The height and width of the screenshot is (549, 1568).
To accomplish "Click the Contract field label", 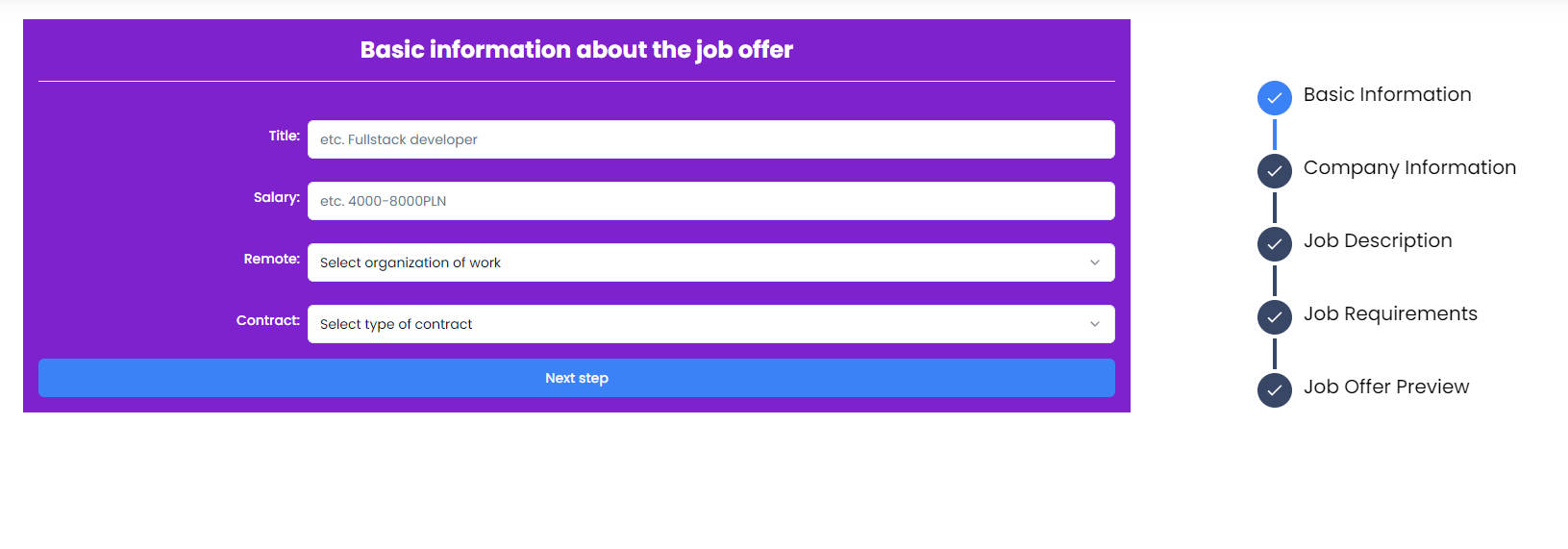I will point(268,320).
